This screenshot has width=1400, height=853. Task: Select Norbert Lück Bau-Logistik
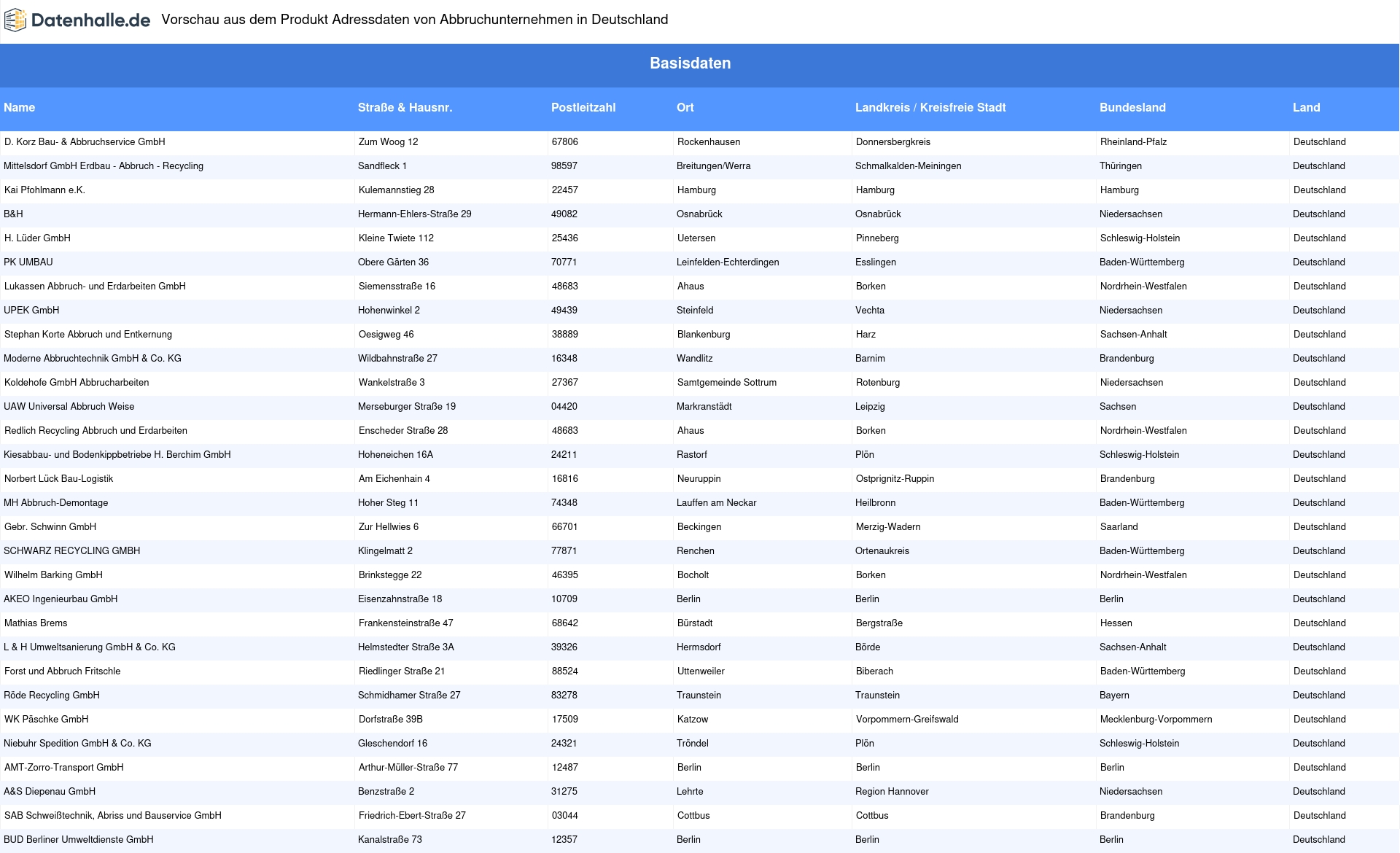[x=58, y=479]
